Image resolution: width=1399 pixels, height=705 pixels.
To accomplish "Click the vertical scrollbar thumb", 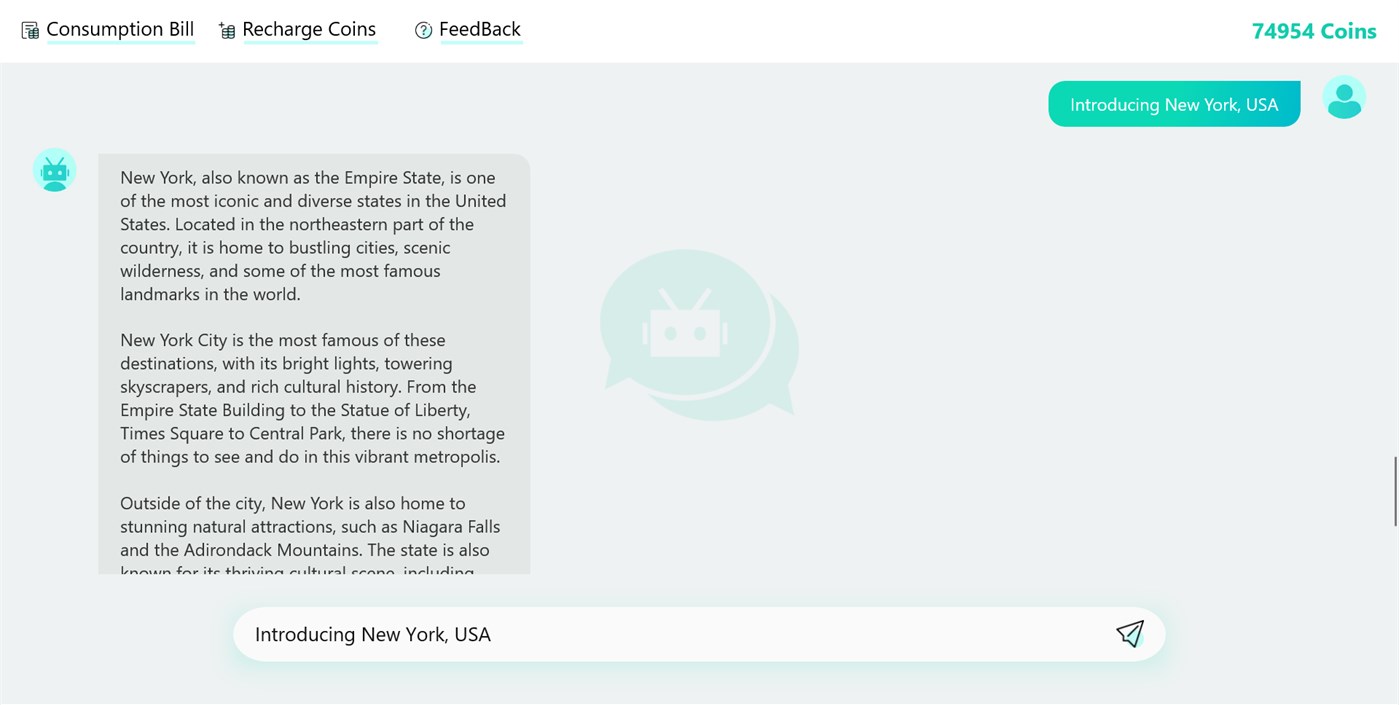I will (1394, 490).
